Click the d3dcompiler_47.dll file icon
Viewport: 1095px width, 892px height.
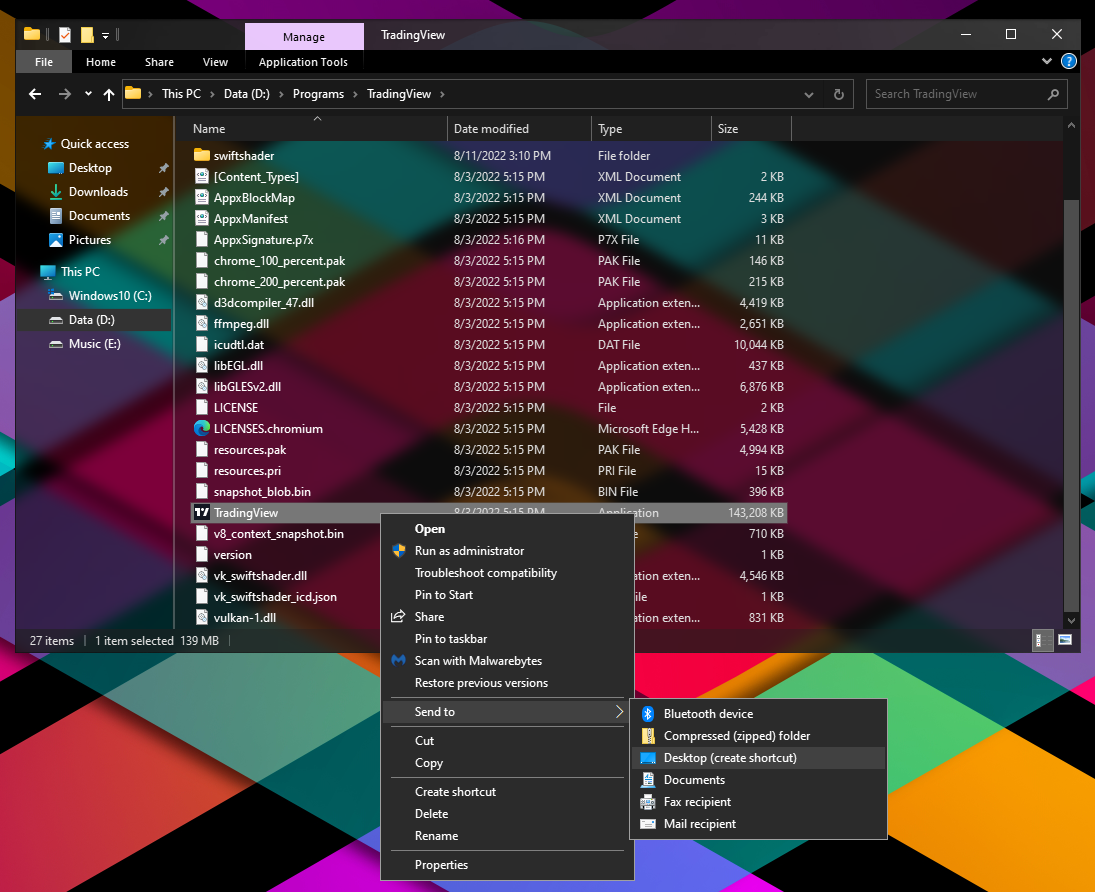(202, 302)
